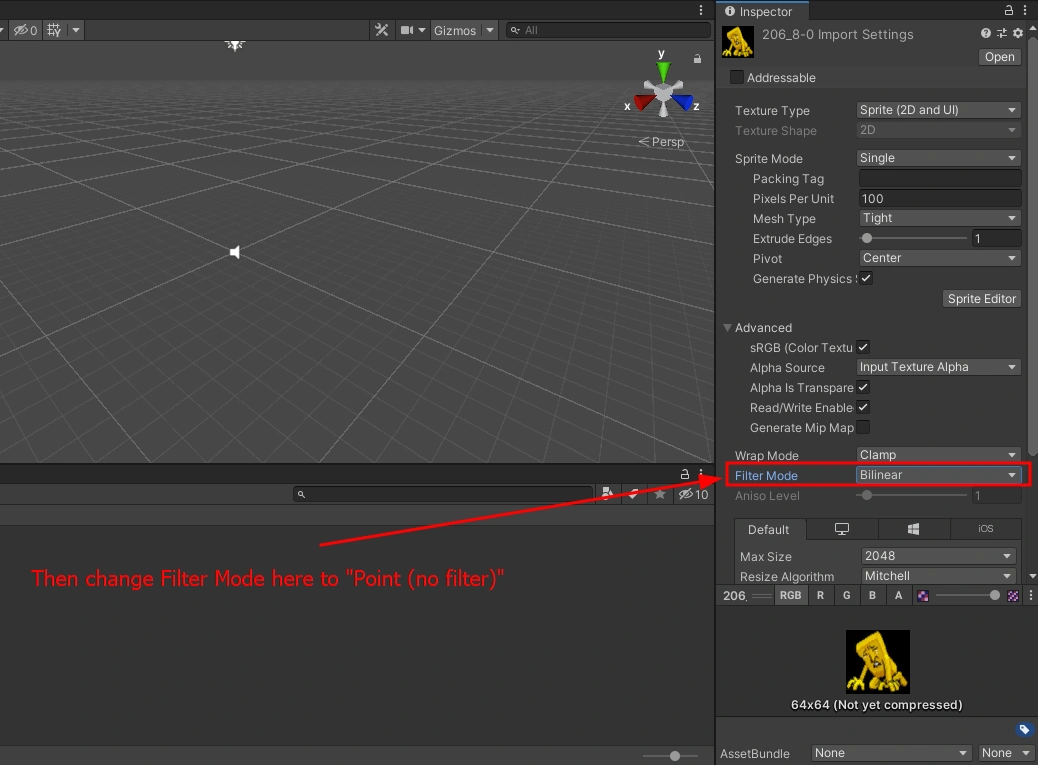Click the blue Z axis cone of gizmo
This screenshot has height=765, width=1038.
[682, 103]
